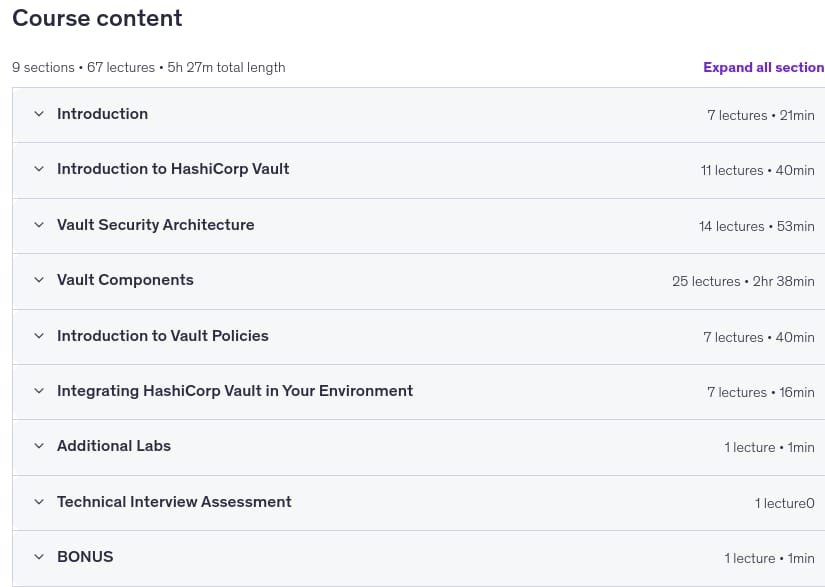Viewport: 825px width, 587px height.
Task: Click the 9 sections summary line
Action: (x=149, y=67)
